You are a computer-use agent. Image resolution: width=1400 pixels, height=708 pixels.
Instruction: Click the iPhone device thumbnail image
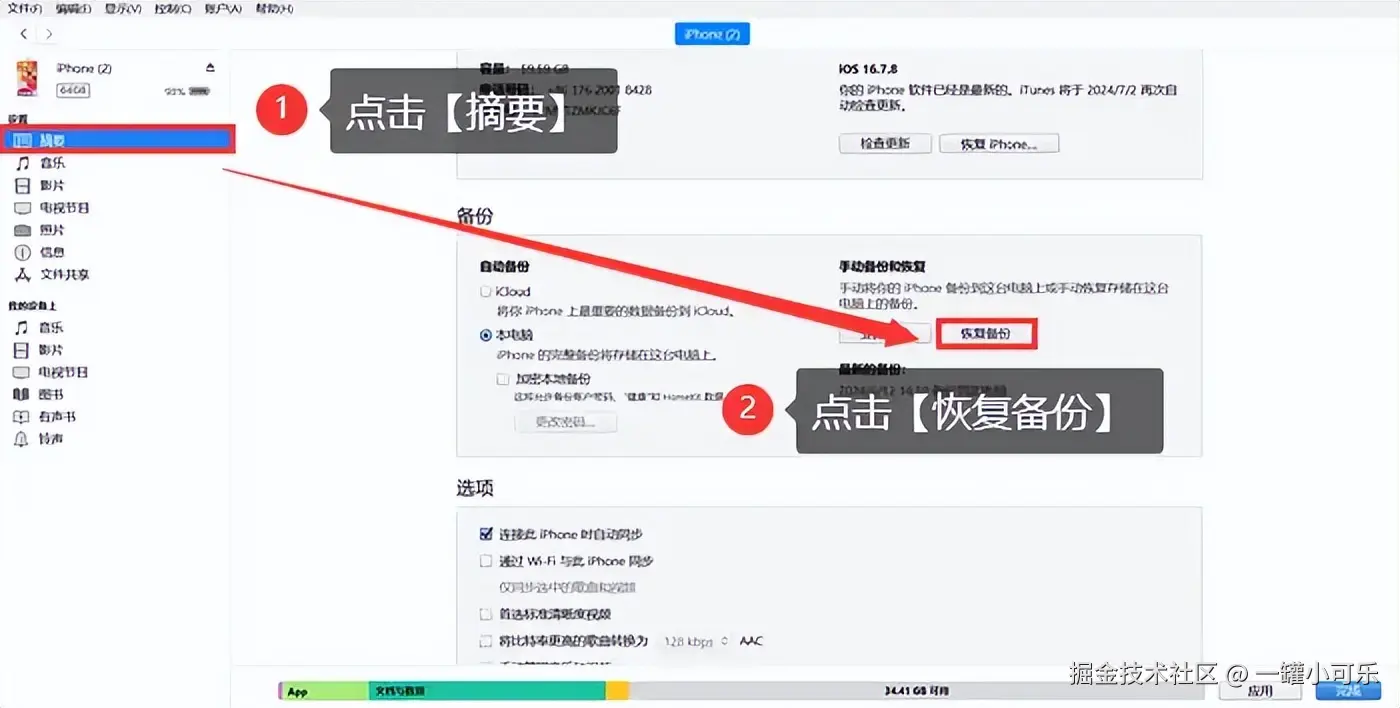click(x=27, y=78)
